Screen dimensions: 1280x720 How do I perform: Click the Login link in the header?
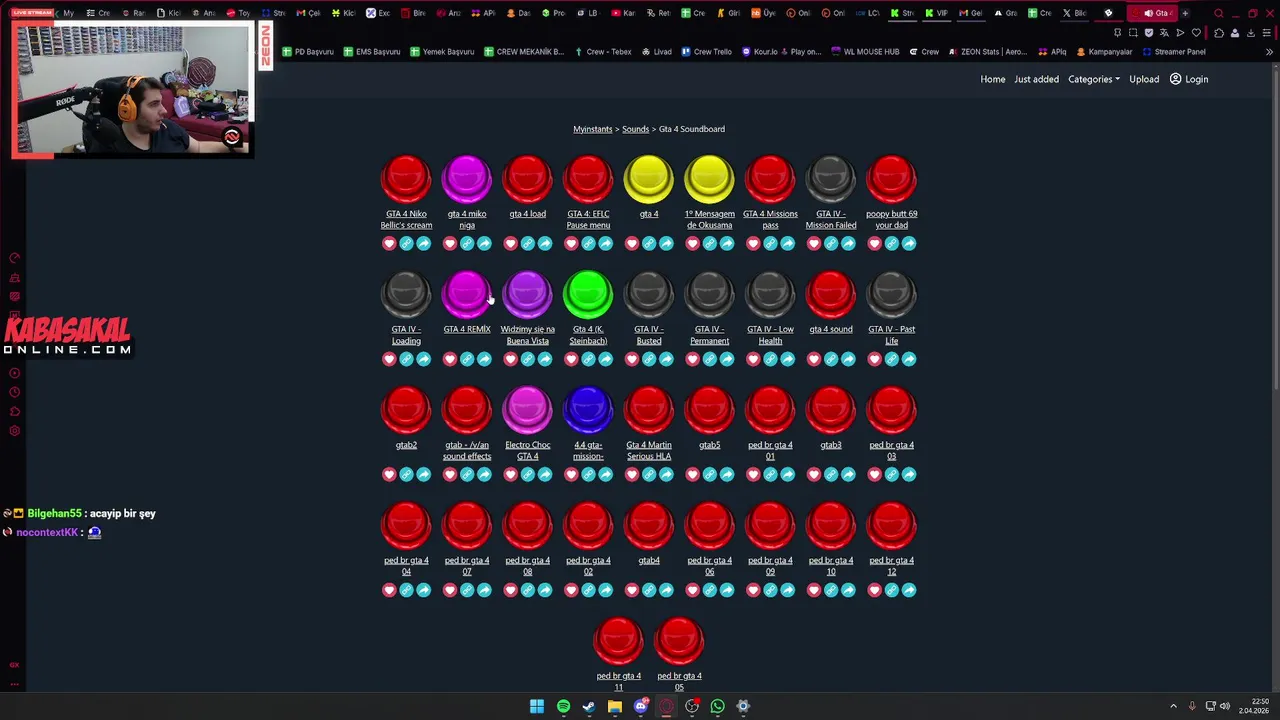click(1189, 79)
